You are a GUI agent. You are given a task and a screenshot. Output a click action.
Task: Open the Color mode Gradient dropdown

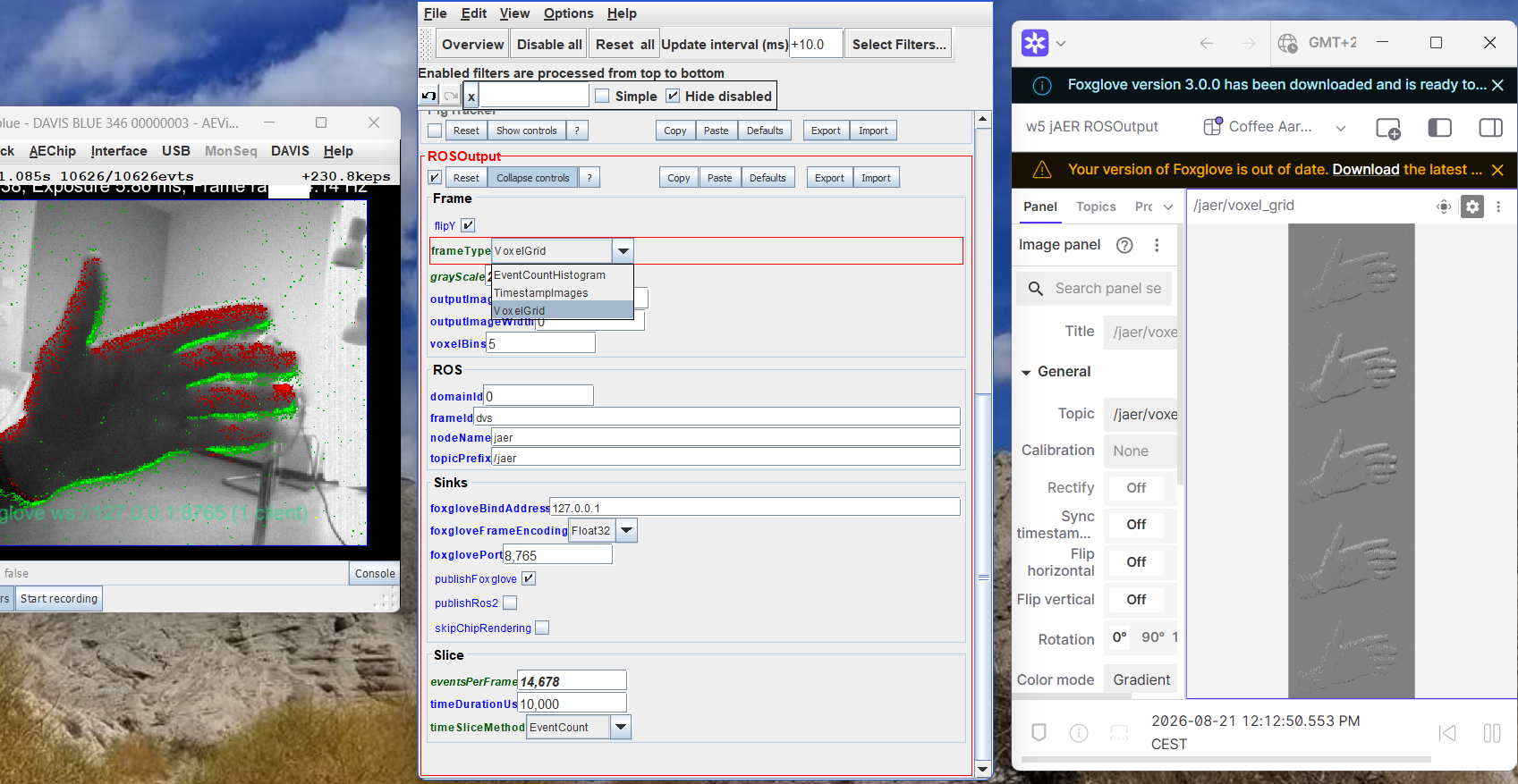pos(1141,680)
